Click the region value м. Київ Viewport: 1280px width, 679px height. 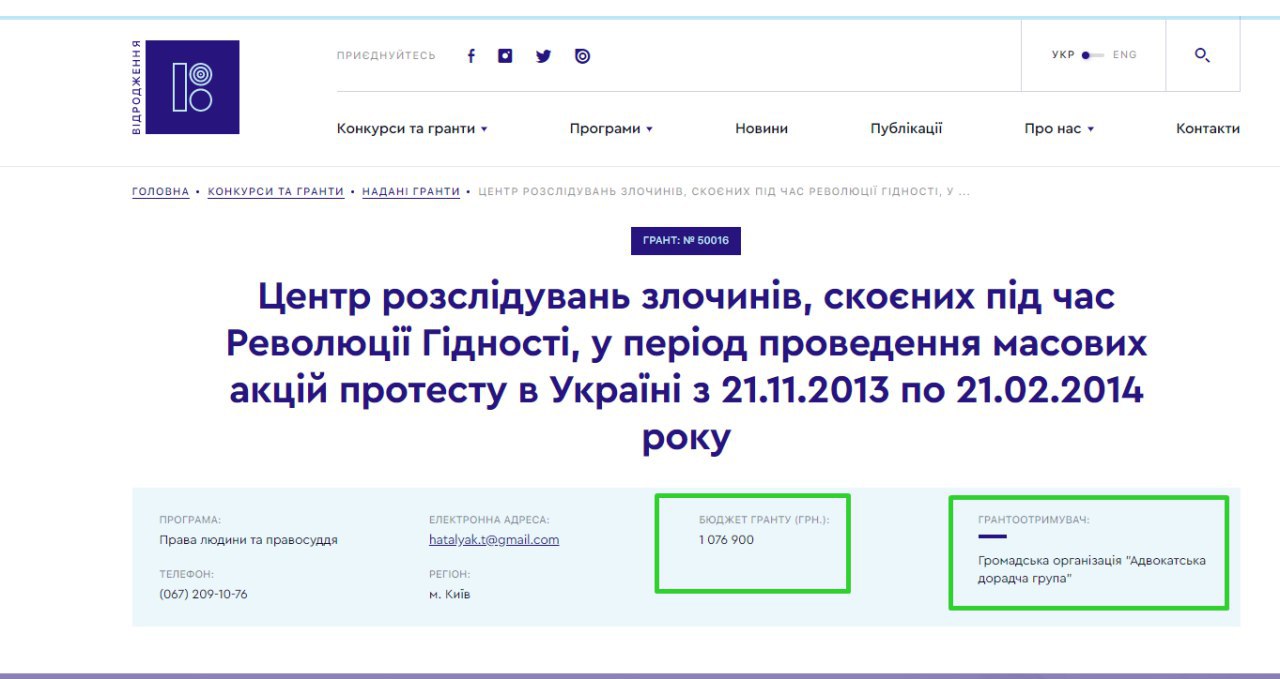[x=449, y=594]
